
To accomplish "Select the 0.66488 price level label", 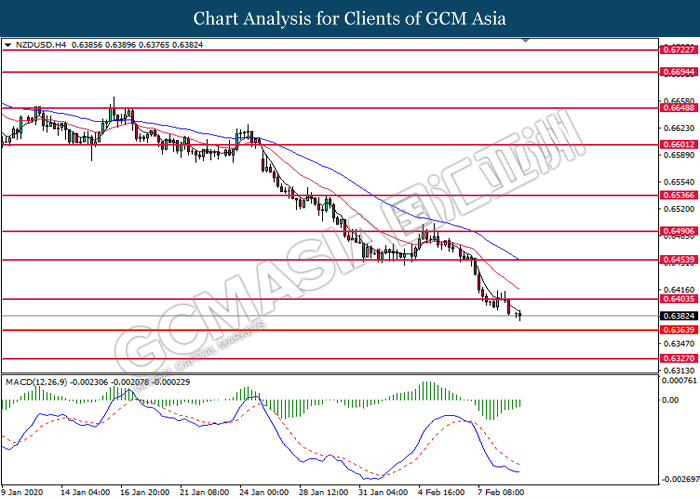I will click(679, 108).
